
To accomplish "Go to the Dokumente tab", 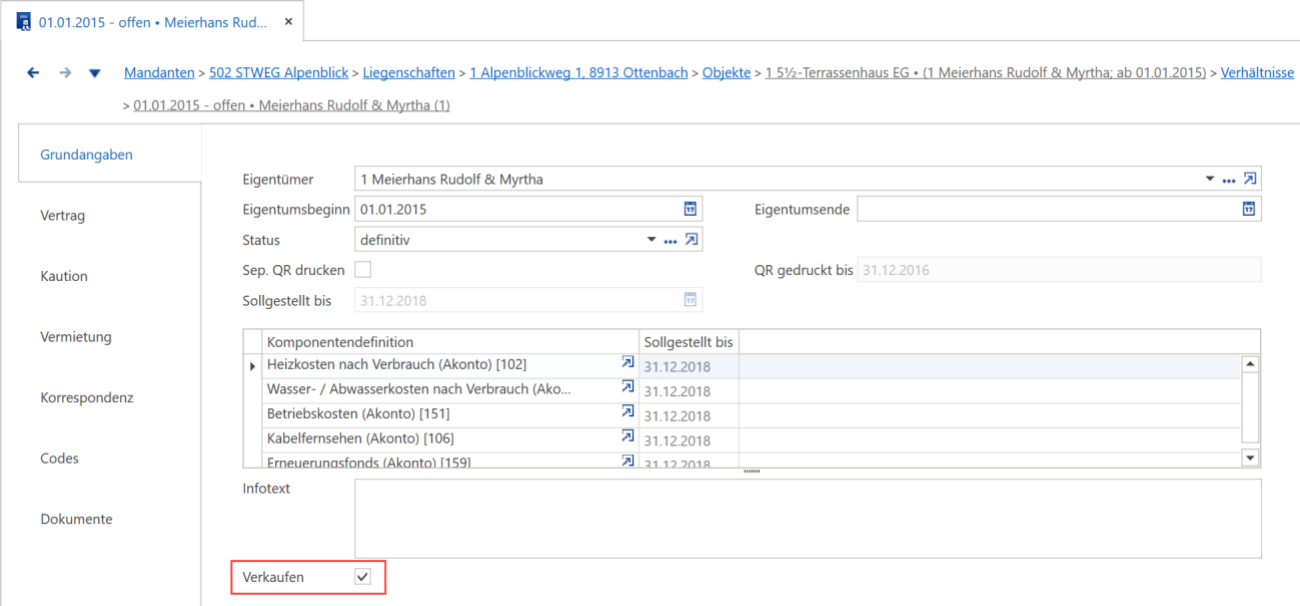I will click(x=77, y=519).
